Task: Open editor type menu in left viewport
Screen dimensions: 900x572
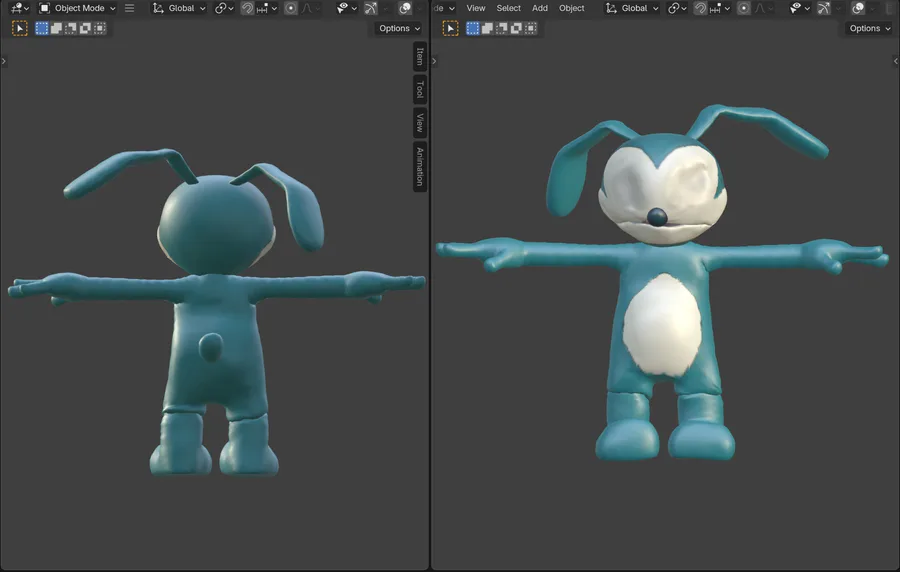Action: (x=20, y=8)
